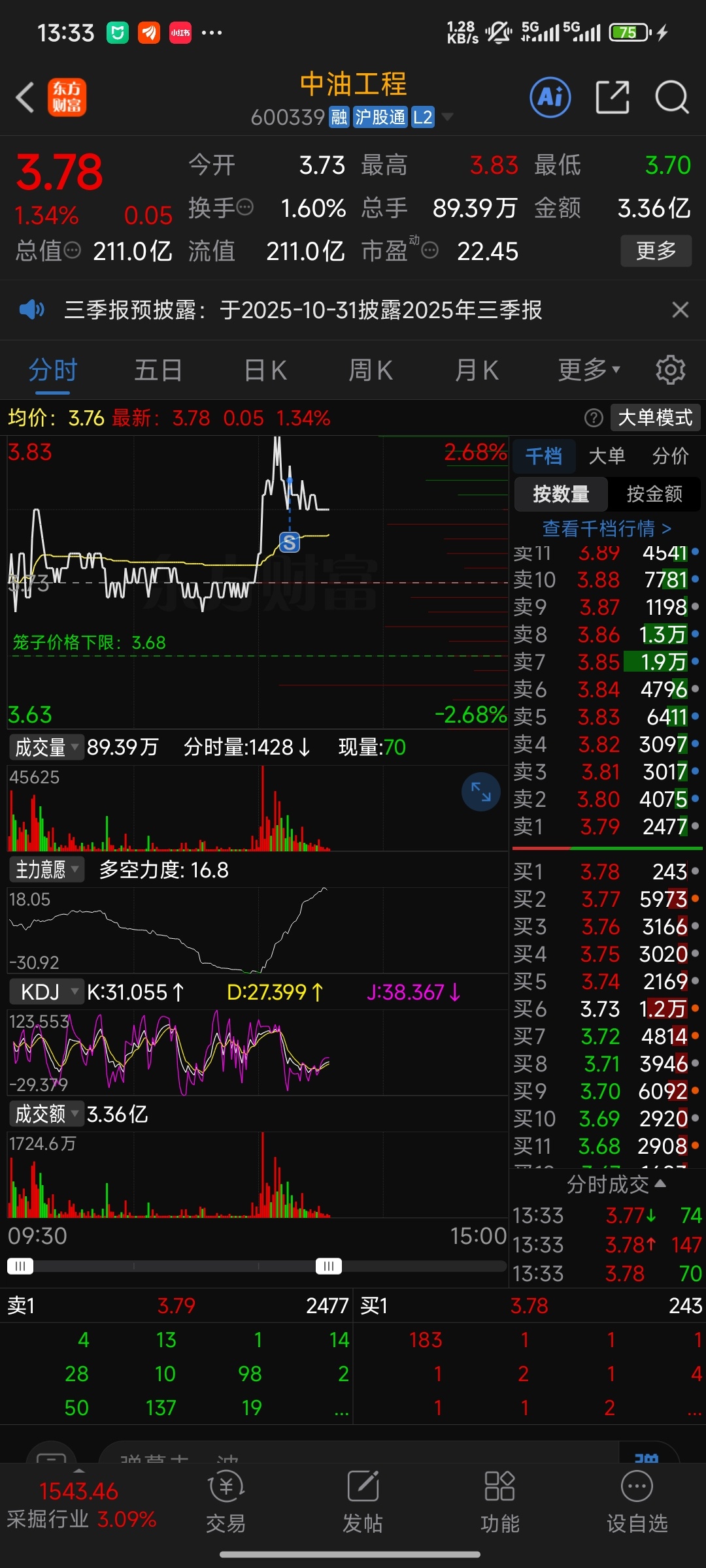The height and width of the screenshot is (1568, 706).
Task: Open the AI assistant icon
Action: pos(550,98)
